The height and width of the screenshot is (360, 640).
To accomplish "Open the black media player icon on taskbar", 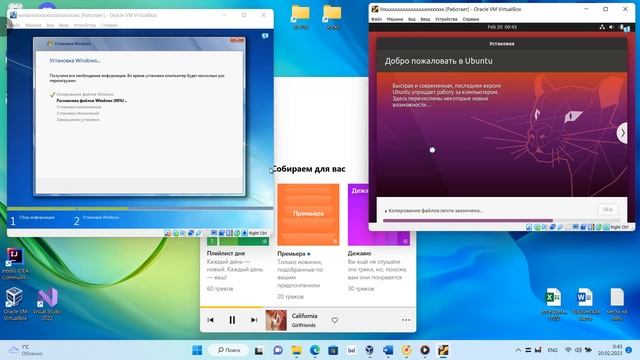I will [425, 350].
